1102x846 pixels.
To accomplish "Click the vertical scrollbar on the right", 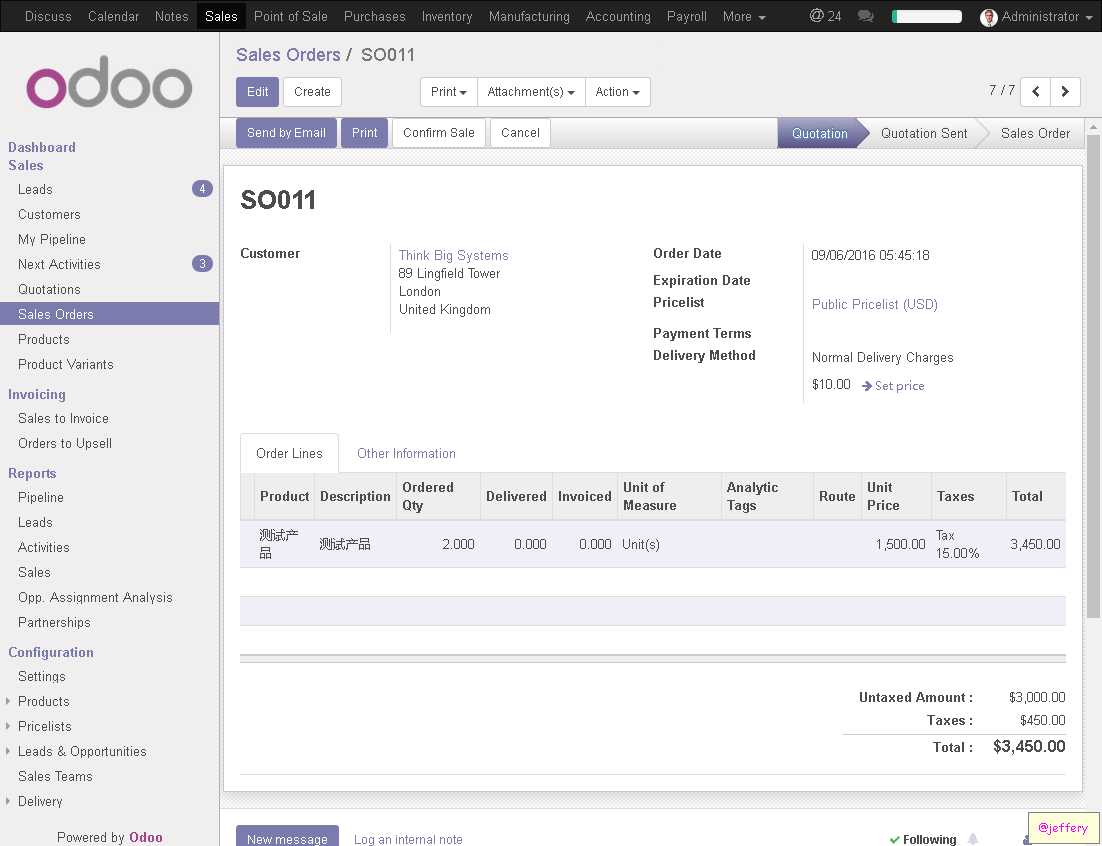I will pyautogui.click(x=1093, y=376).
